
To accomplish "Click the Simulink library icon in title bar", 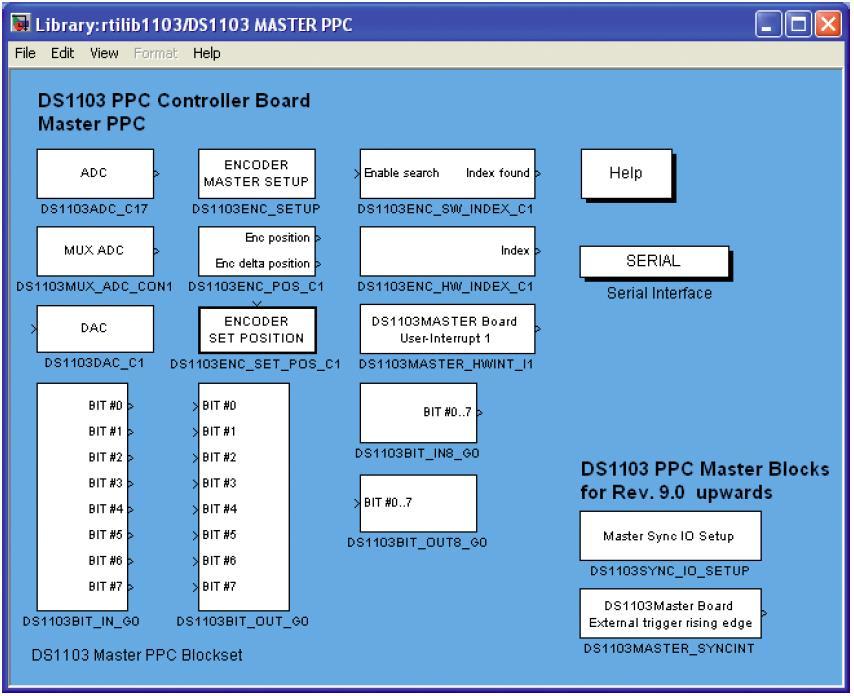I will click(x=21, y=24).
